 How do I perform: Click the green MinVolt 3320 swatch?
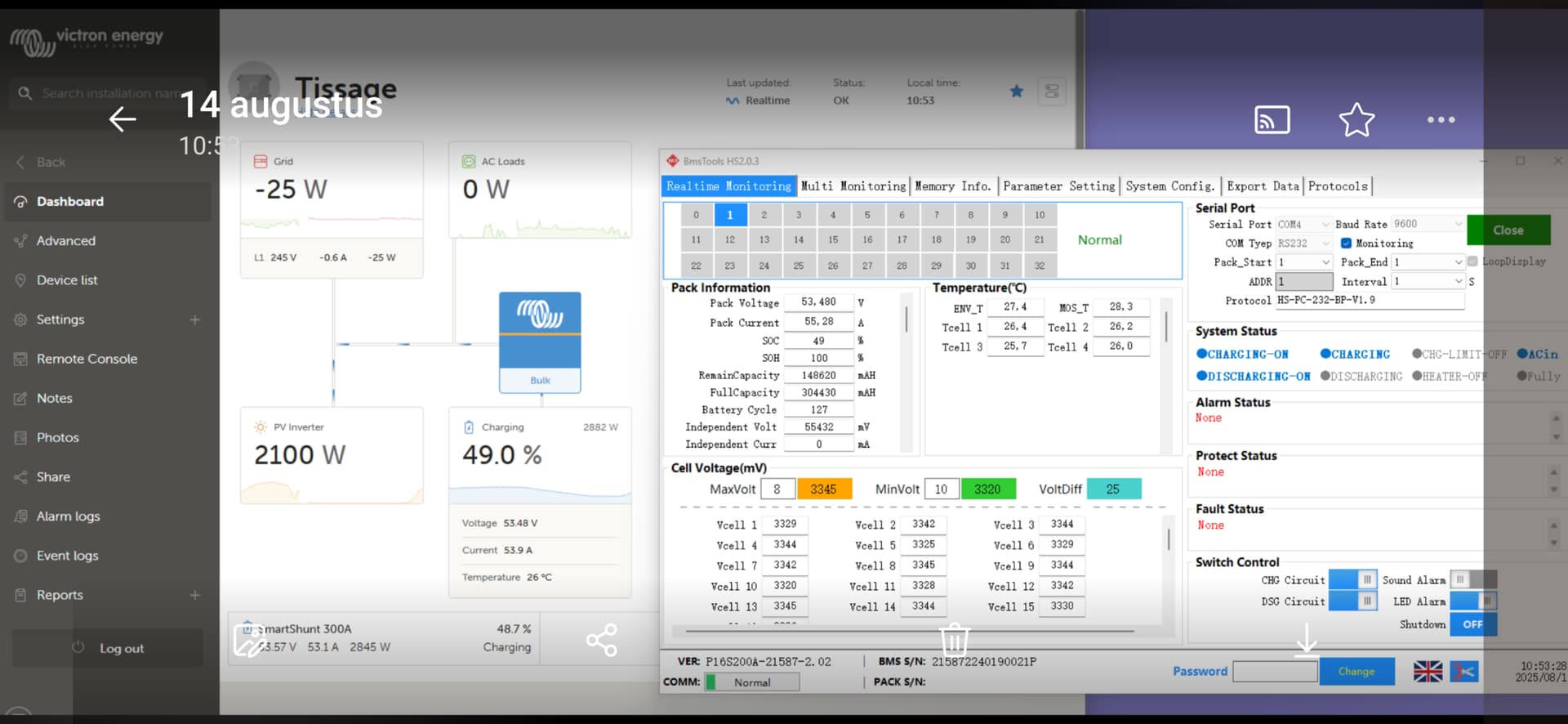(x=988, y=489)
